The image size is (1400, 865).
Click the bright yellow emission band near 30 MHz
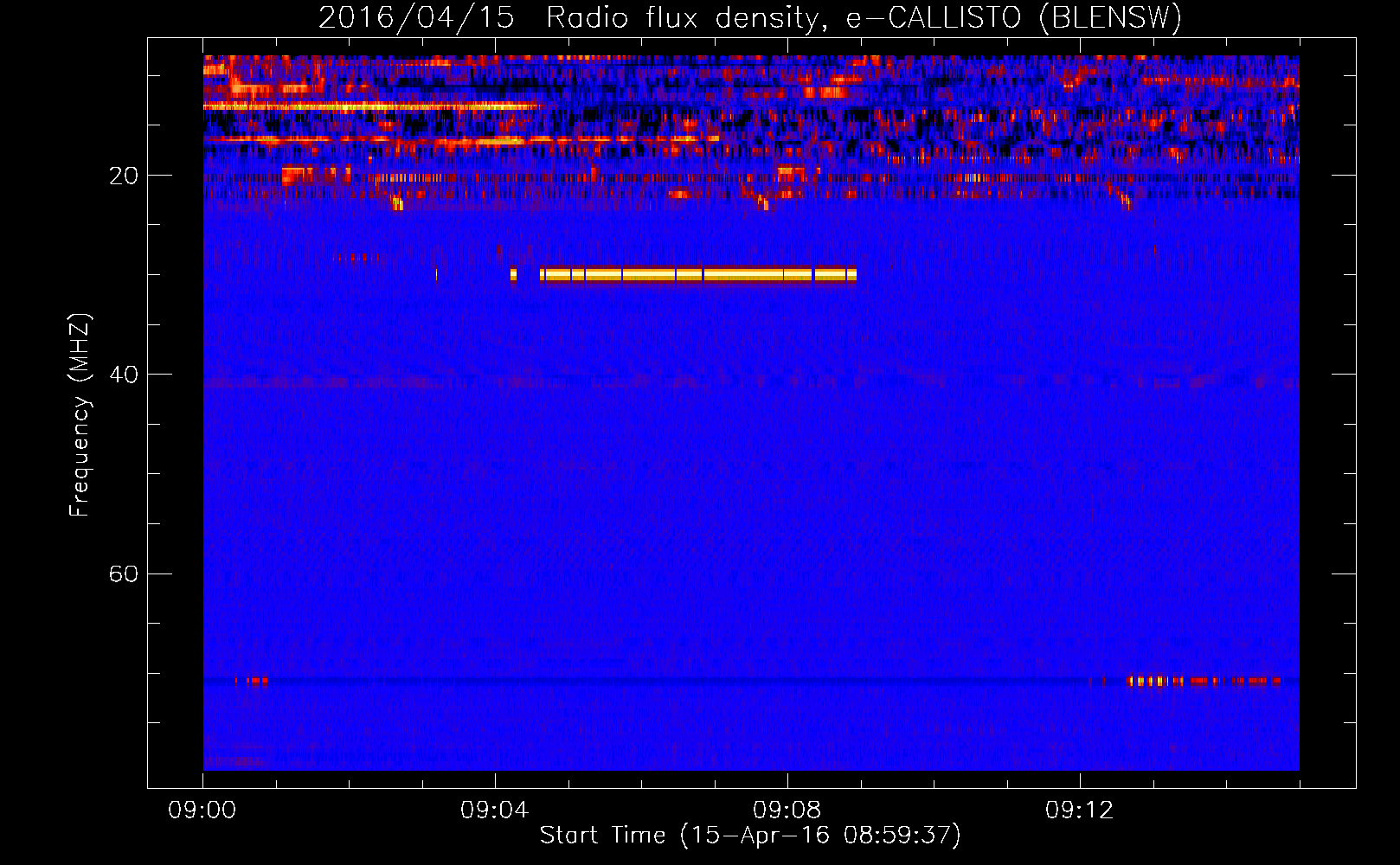[x=698, y=274]
